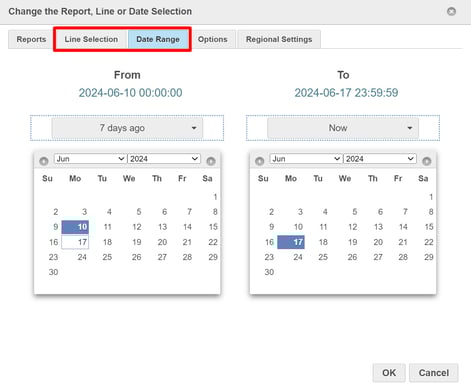Expand the From calendar month selector
This screenshot has height=390, width=471.
90,159
